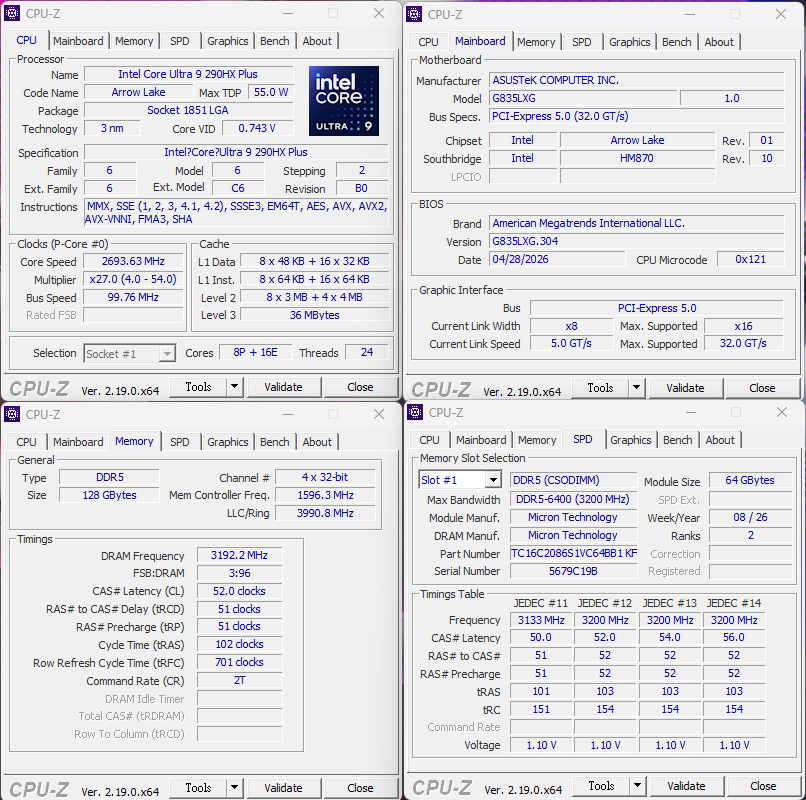Screen dimensions: 806x800
Task: Click Validate in the CPU window
Action: [283, 387]
